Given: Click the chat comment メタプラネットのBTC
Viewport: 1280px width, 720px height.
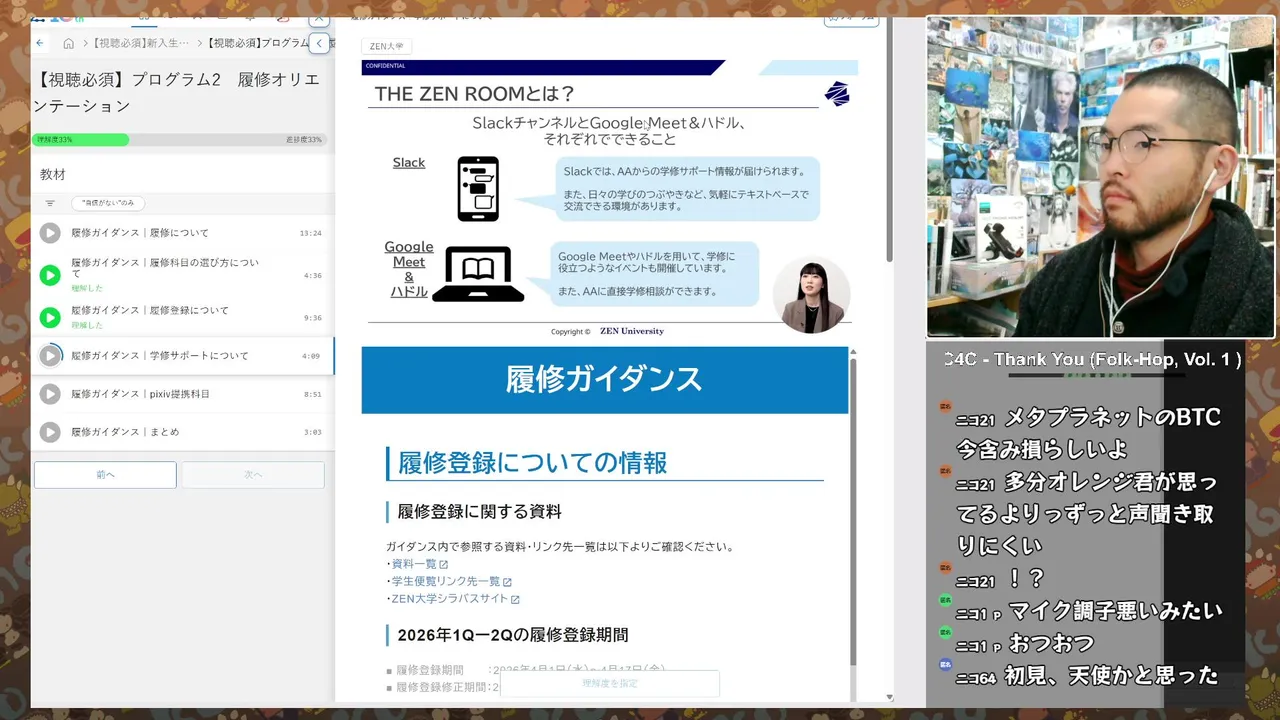Looking at the screenshot, I should point(1089,433).
